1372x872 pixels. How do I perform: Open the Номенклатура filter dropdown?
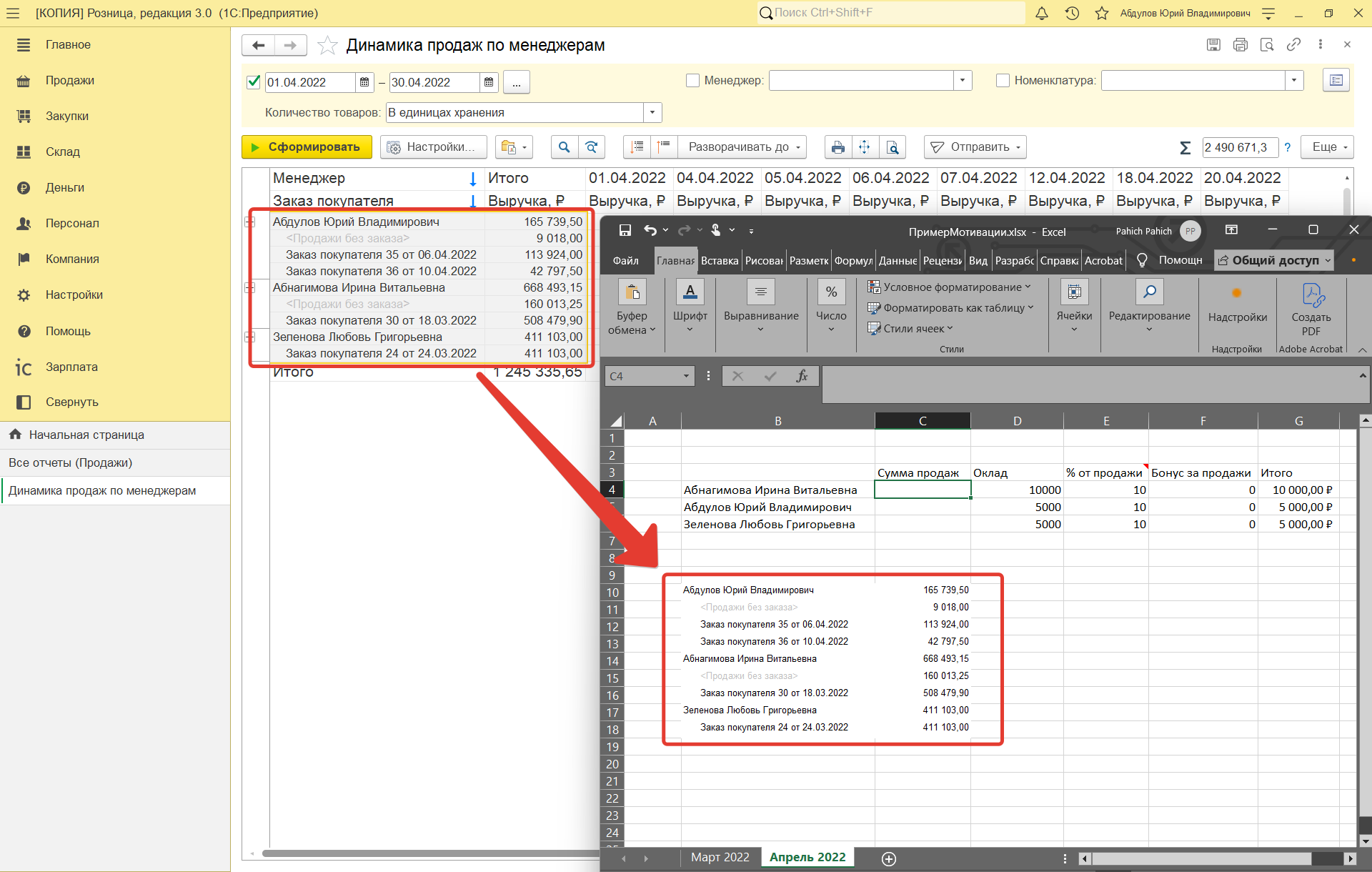tap(1294, 81)
